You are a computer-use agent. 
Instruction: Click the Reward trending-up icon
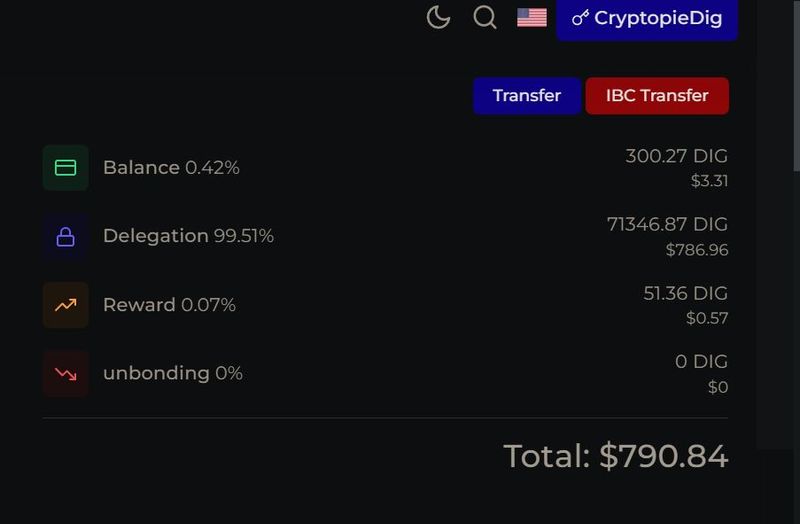(x=66, y=305)
